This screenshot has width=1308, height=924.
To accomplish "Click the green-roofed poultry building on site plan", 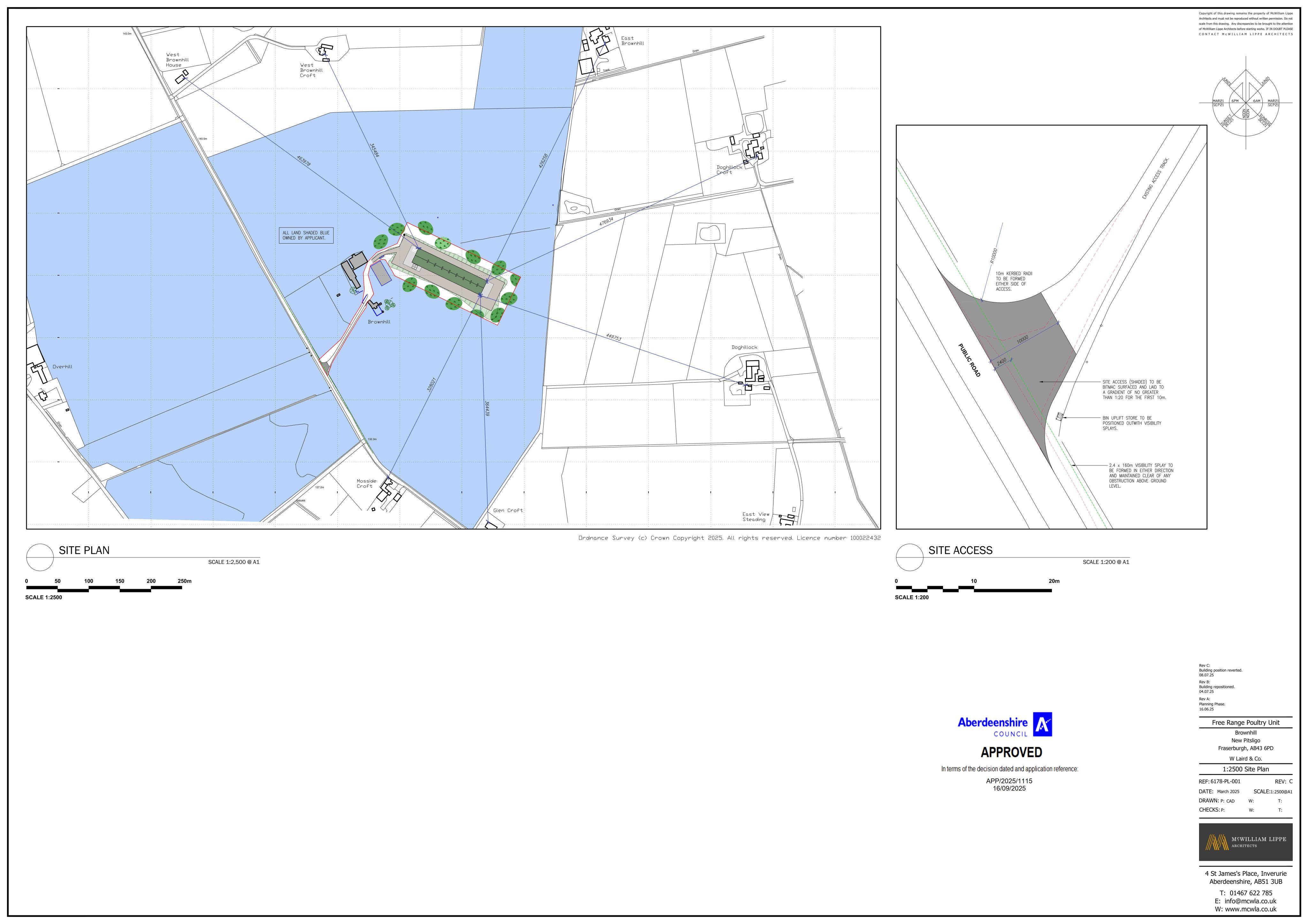I will click(450, 272).
